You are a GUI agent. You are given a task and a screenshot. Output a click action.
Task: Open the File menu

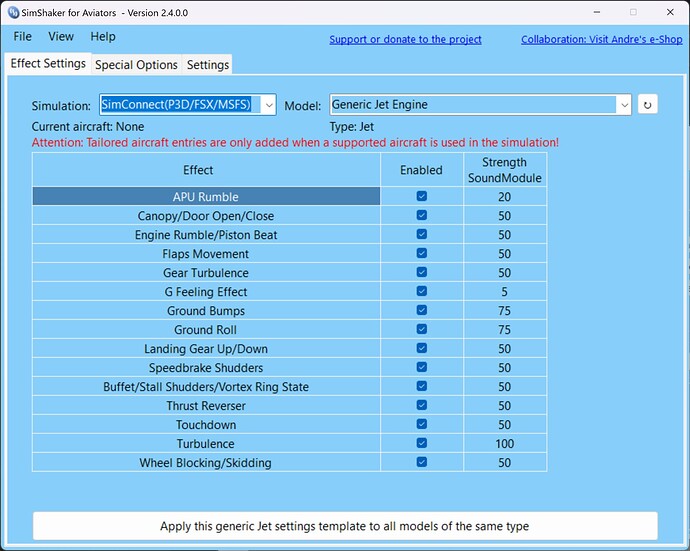point(22,37)
